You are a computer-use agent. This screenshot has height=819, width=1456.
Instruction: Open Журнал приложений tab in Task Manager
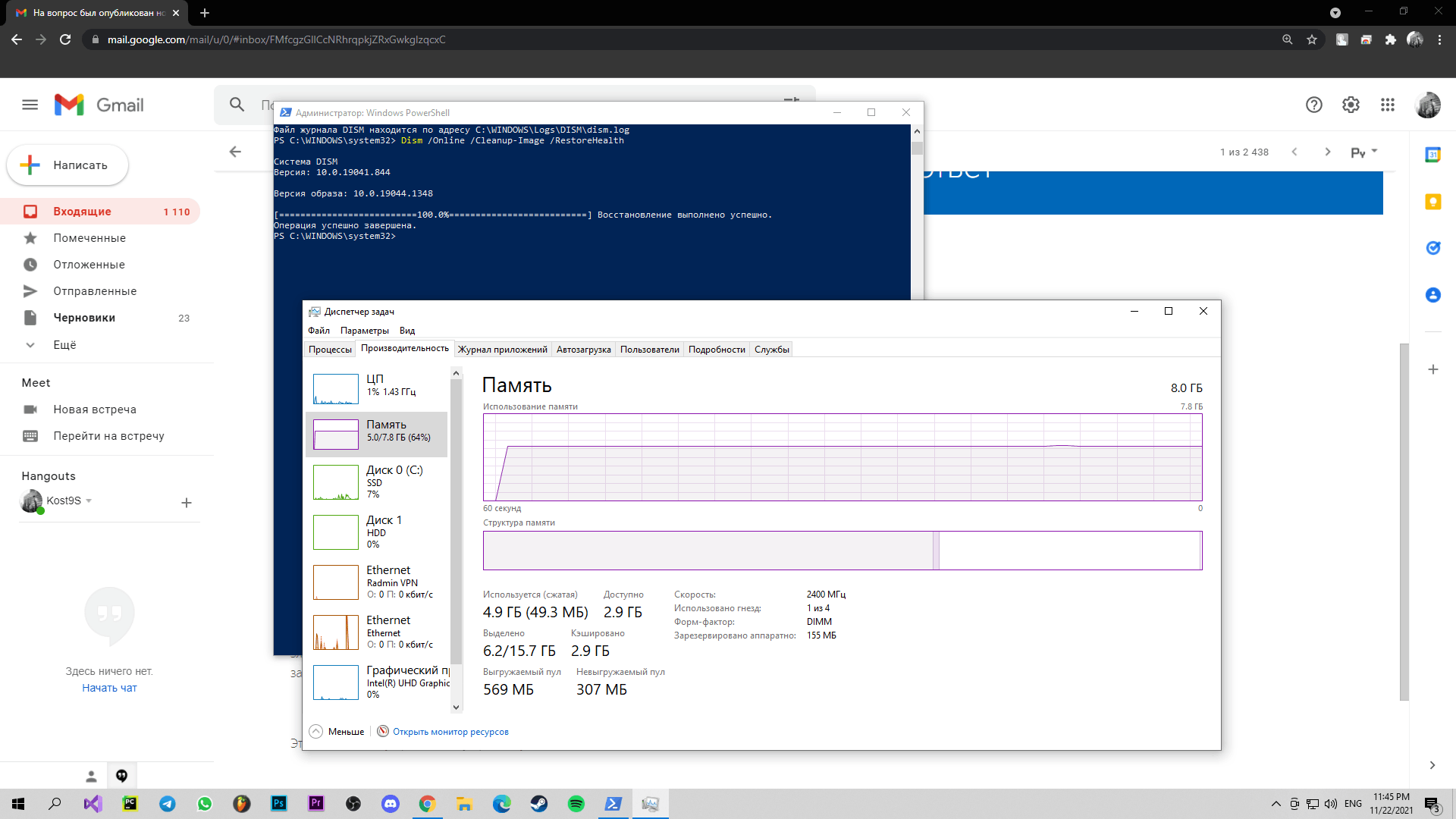502,349
